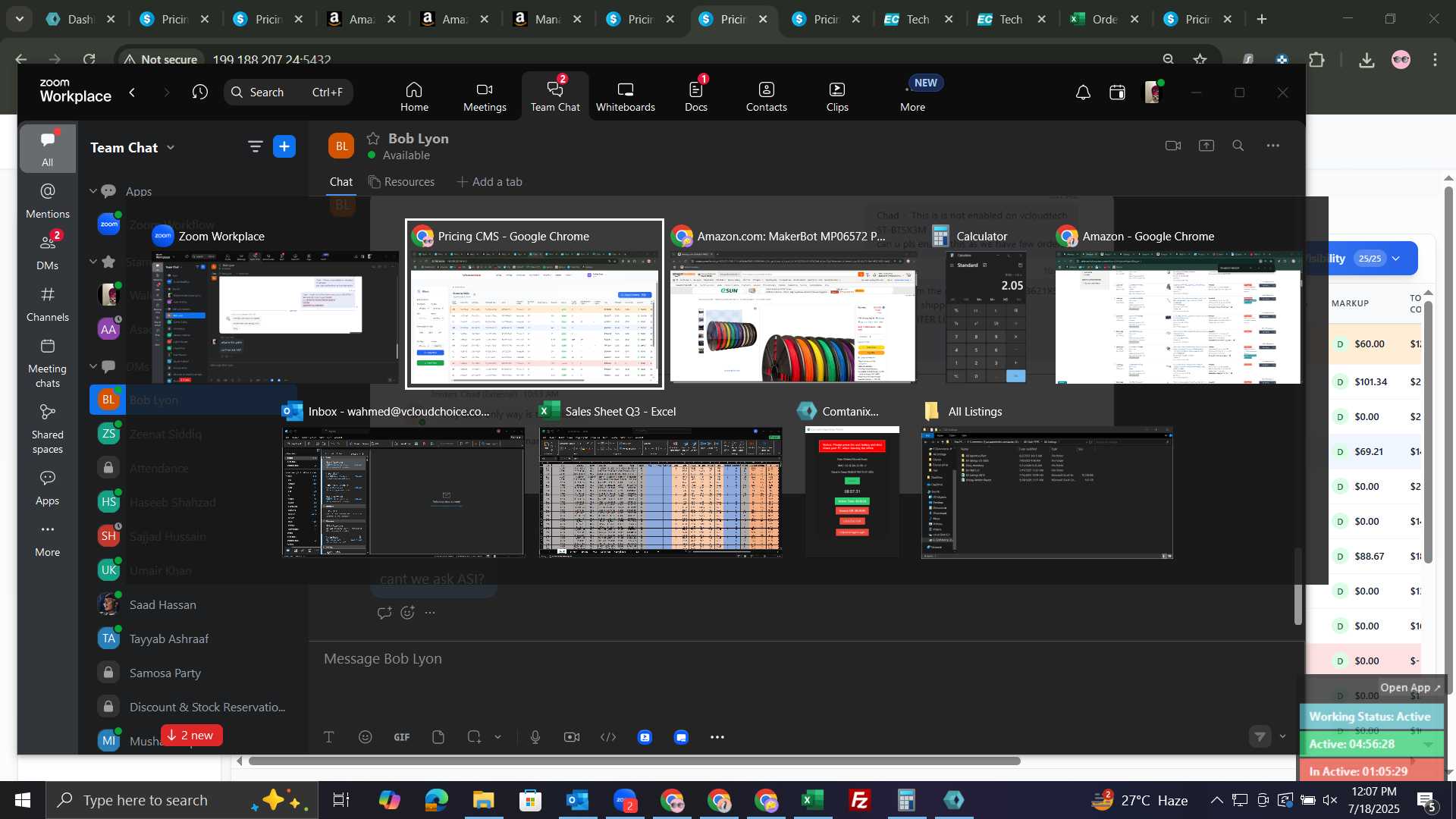Open chat options ellipsis menu
The height and width of the screenshot is (819, 1456).
tap(1273, 146)
